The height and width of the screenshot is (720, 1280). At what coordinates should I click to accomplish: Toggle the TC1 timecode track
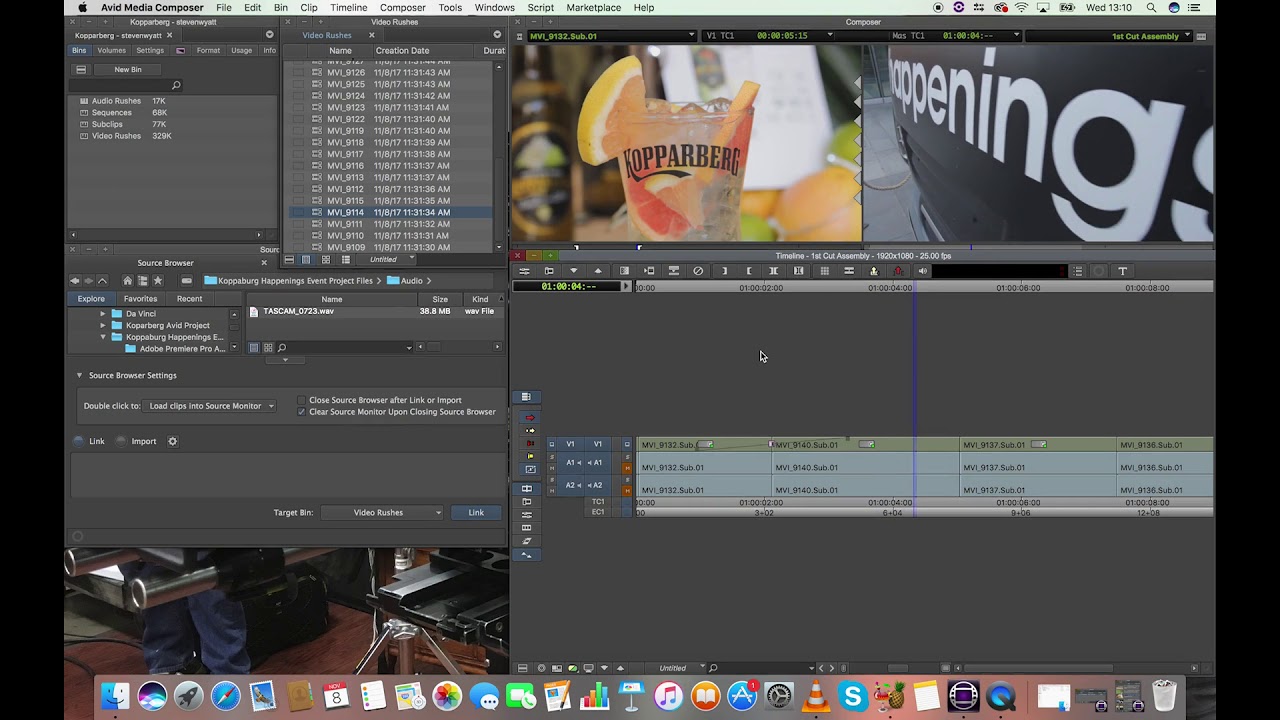coord(598,502)
